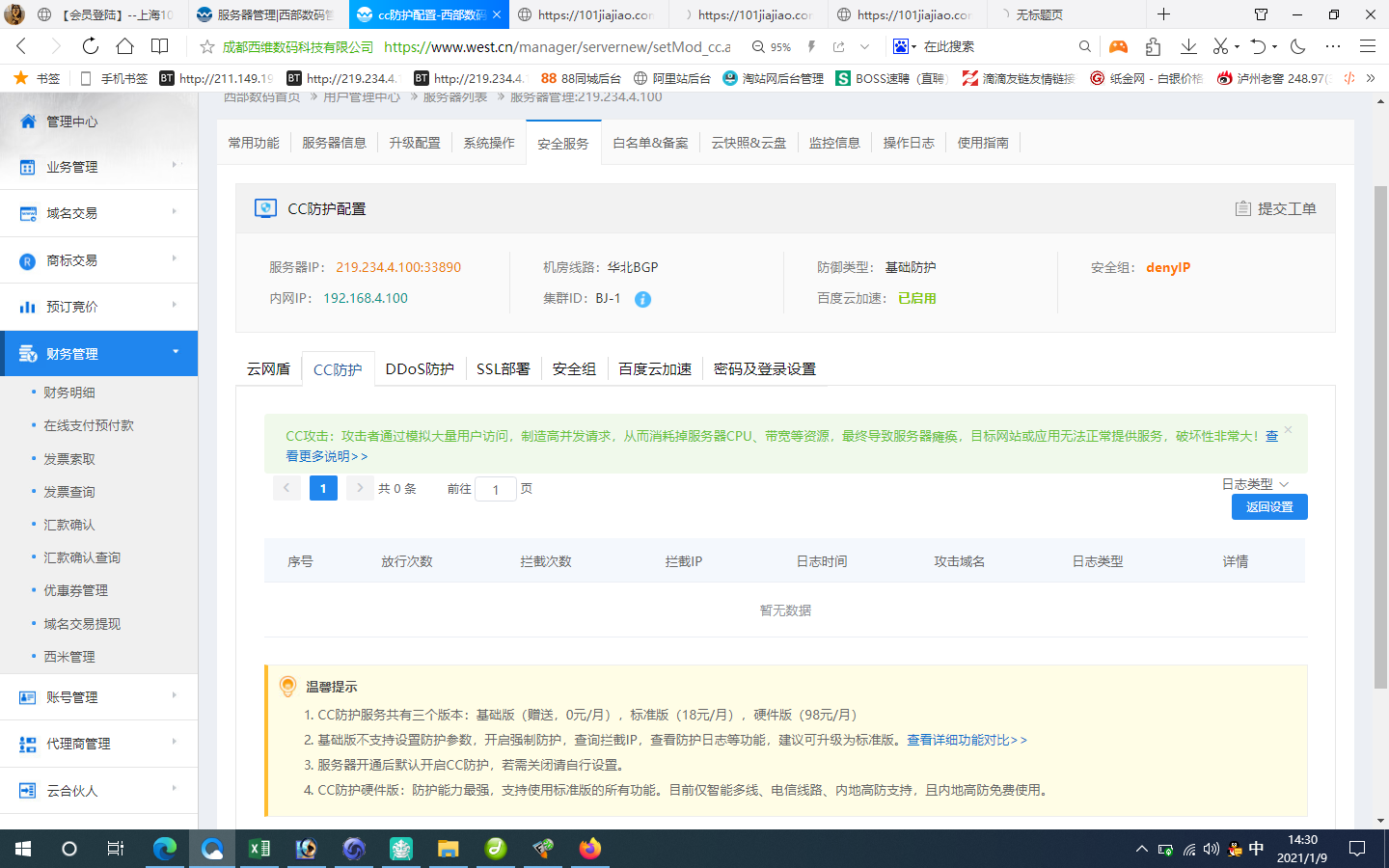
Task: Open the 升级配置 tab
Action: tap(414, 142)
